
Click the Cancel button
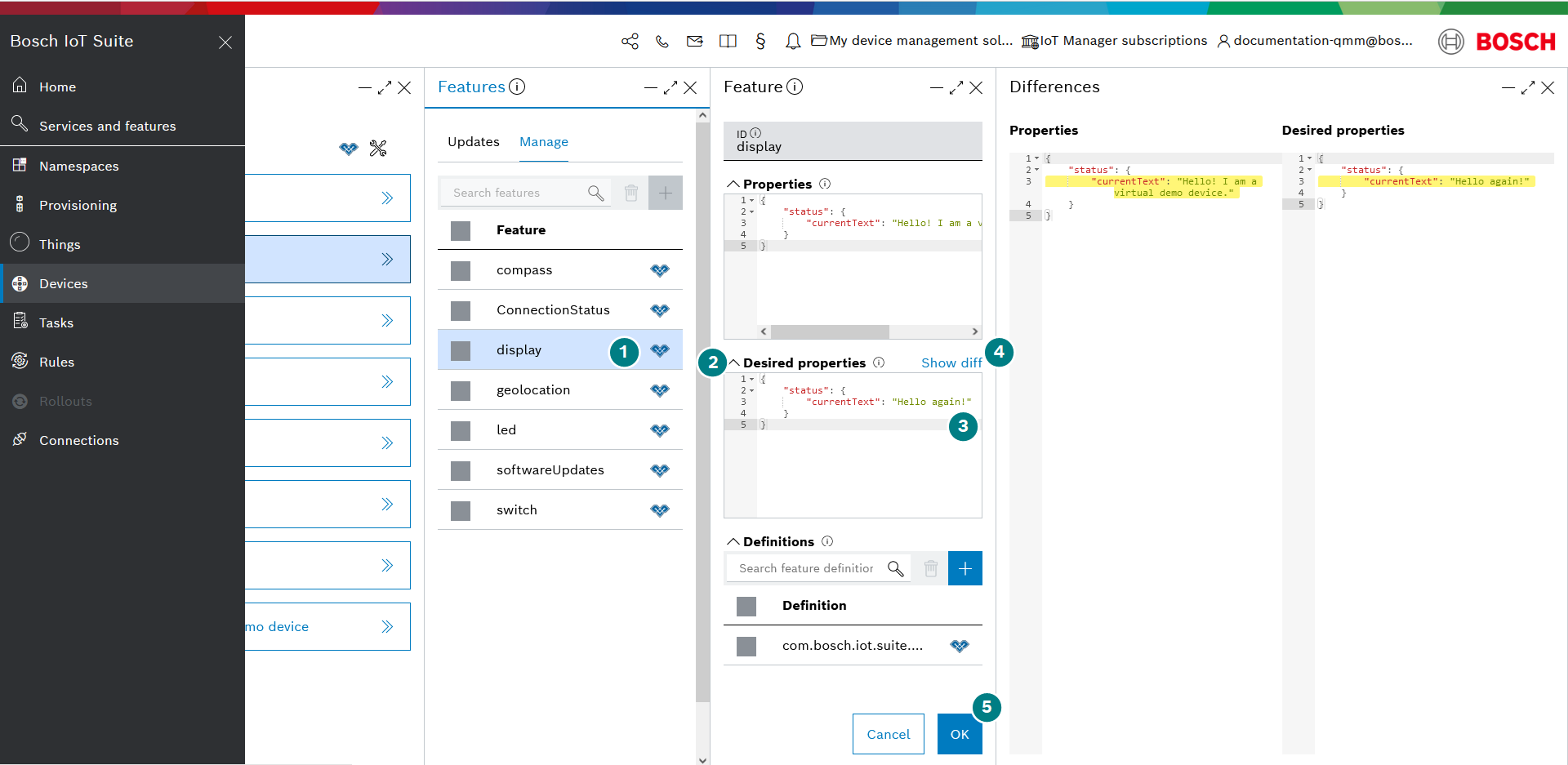889,734
